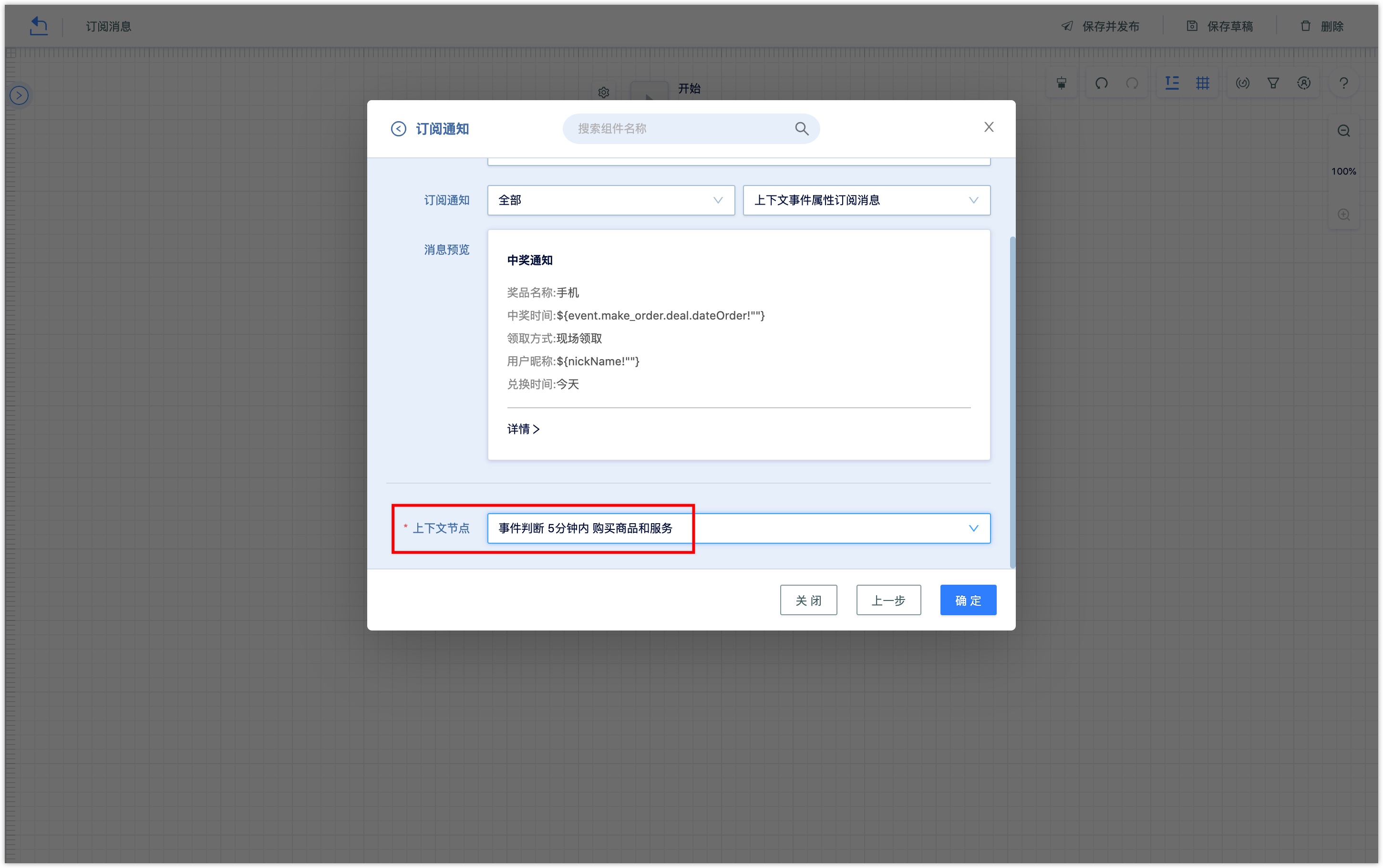Click the paint format brush icon in canvas toolbar
Image resolution: width=1383 pixels, height=868 pixels.
pos(1062,83)
